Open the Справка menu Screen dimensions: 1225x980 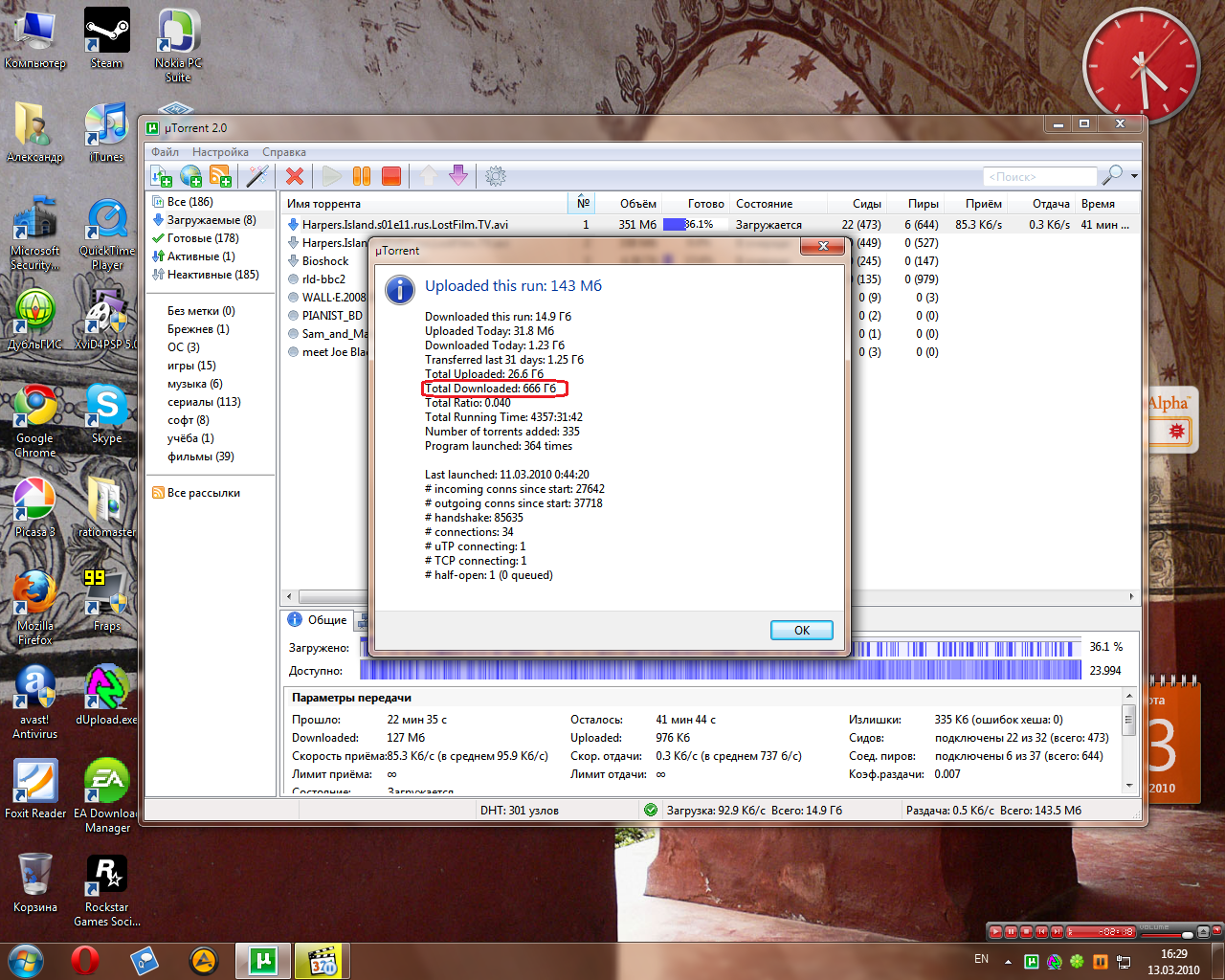pyautogui.click(x=284, y=152)
